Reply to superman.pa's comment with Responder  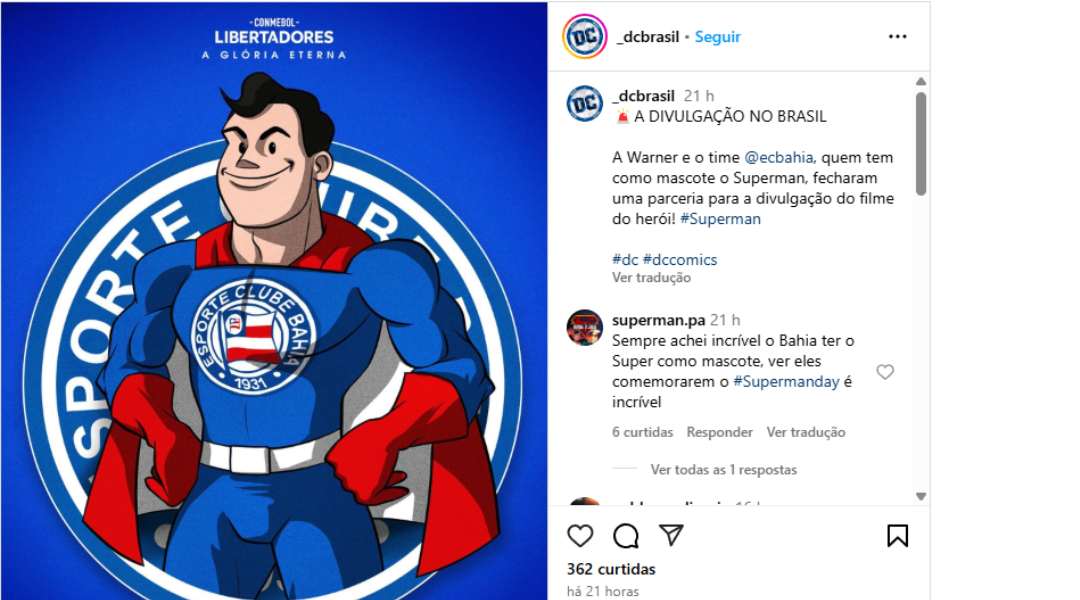point(719,432)
